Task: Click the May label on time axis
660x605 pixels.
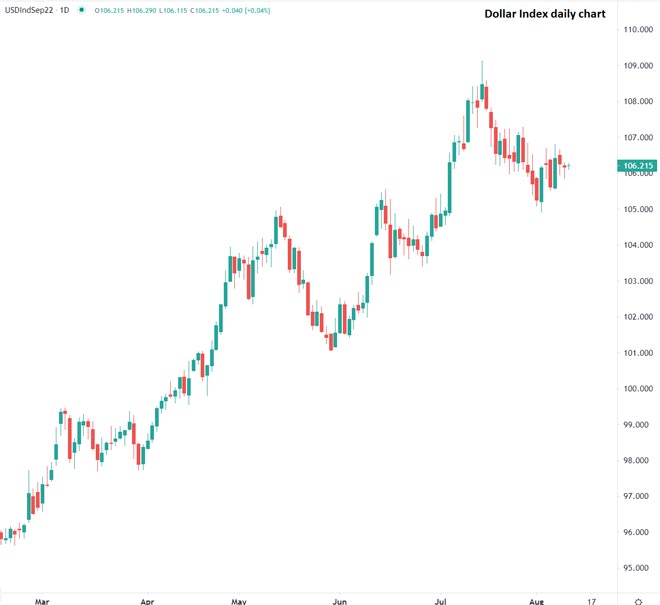Action: (238, 602)
